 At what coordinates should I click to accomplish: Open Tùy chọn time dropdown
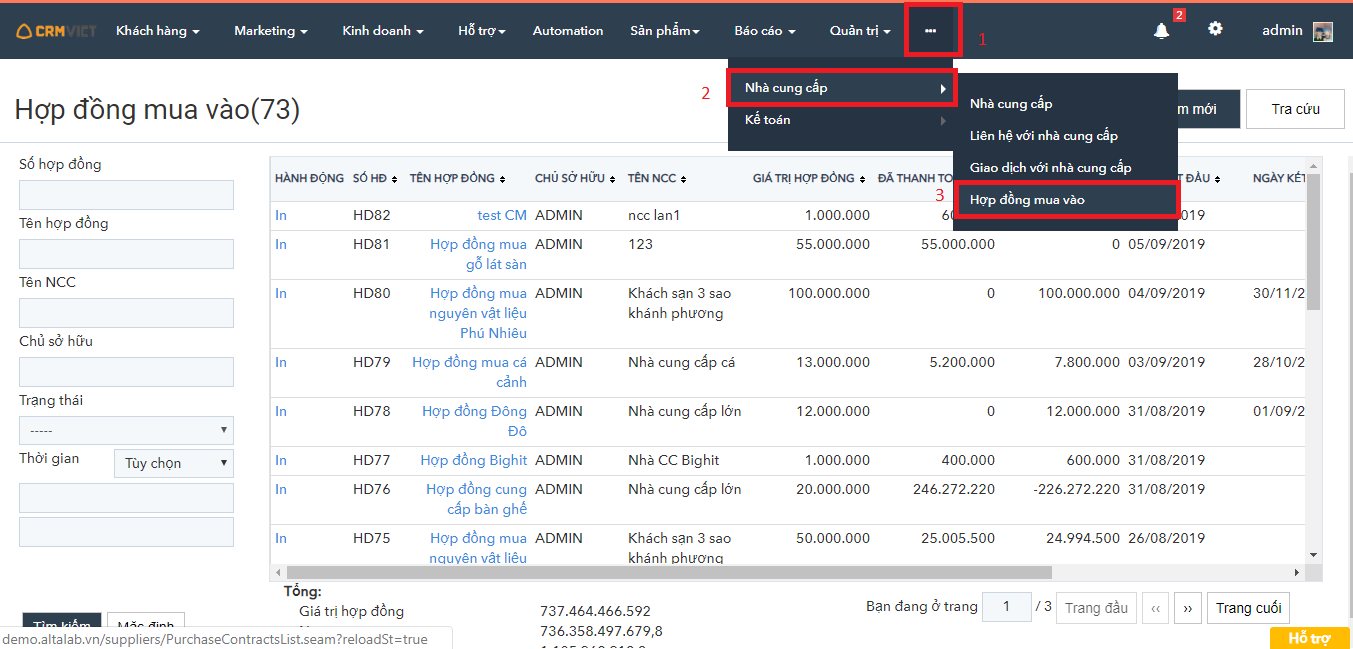[x=174, y=463]
